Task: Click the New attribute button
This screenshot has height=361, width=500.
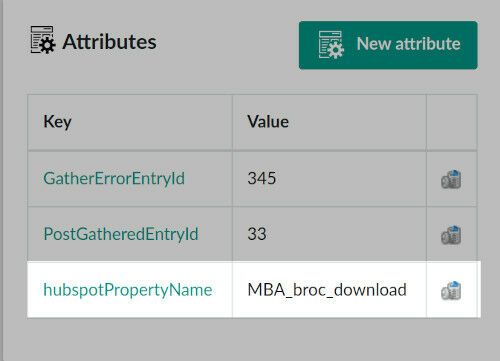Action: 388,45
